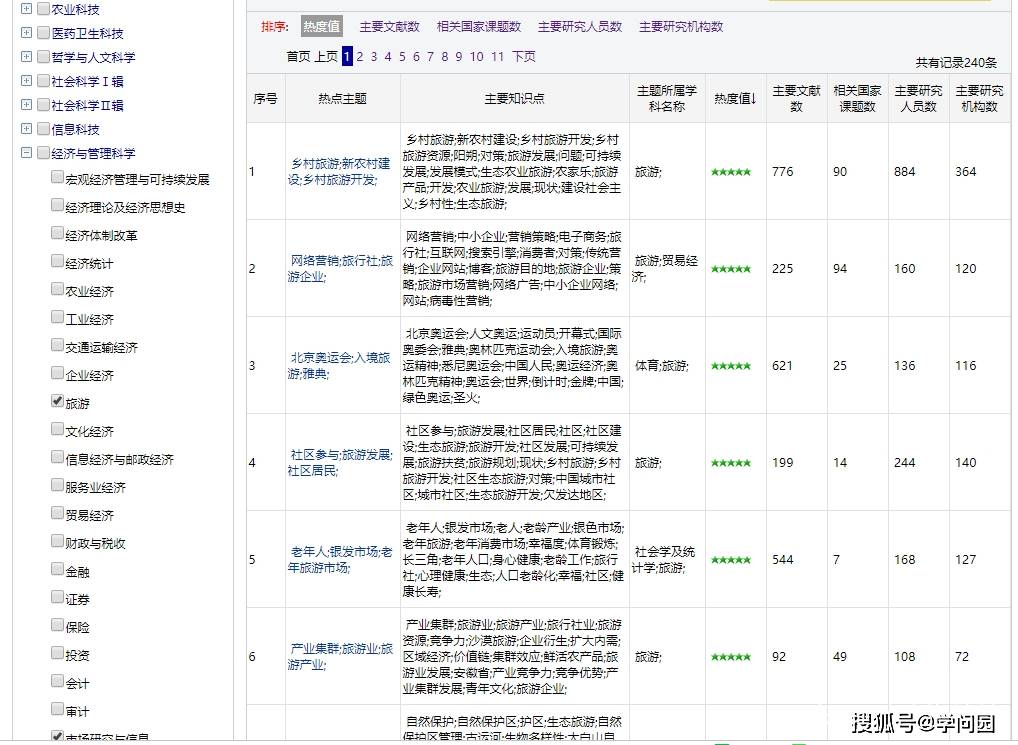Check the 医药卫生科技 checkbox
The width and height of the screenshot is (1018, 745).
(x=43, y=32)
